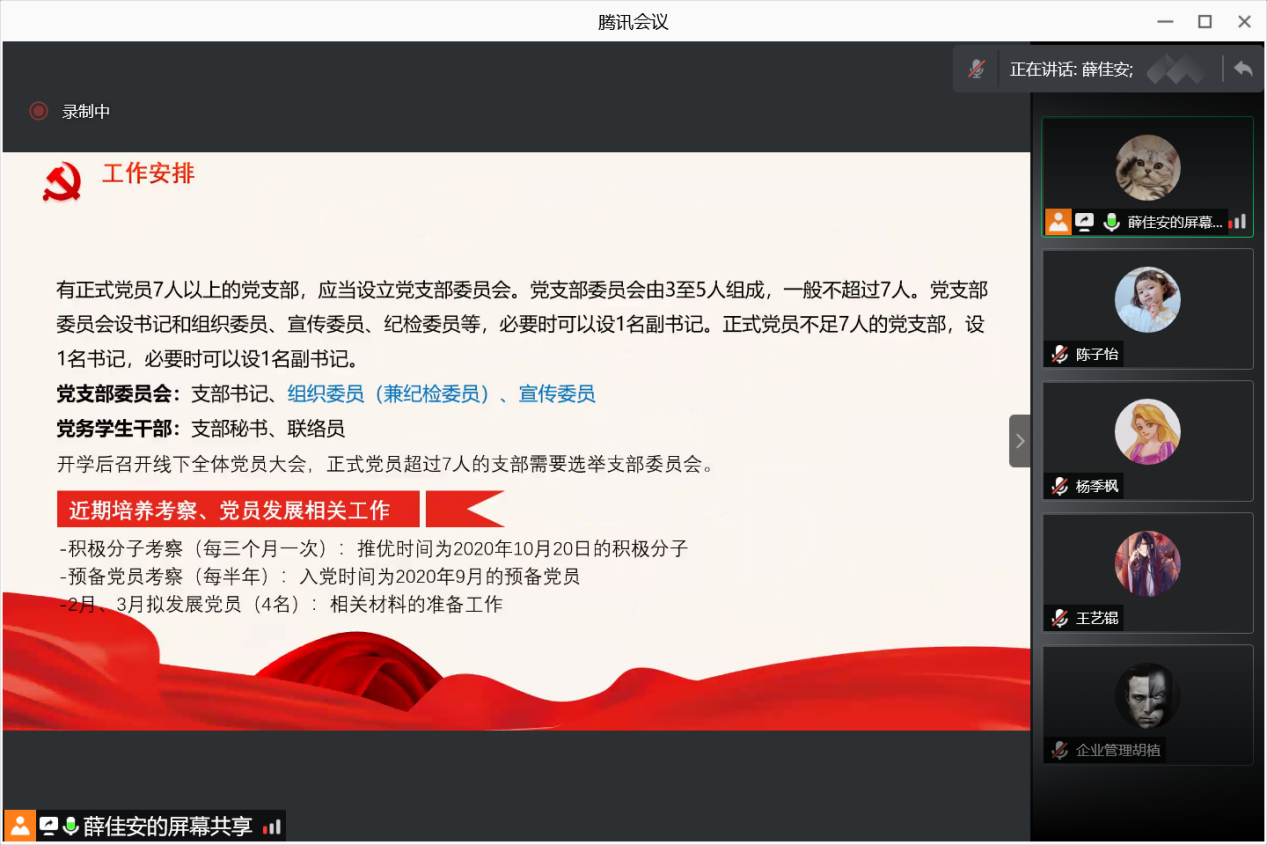Collapse participant sidebar with chevron arrow
1267x845 pixels.
[1019, 441]
